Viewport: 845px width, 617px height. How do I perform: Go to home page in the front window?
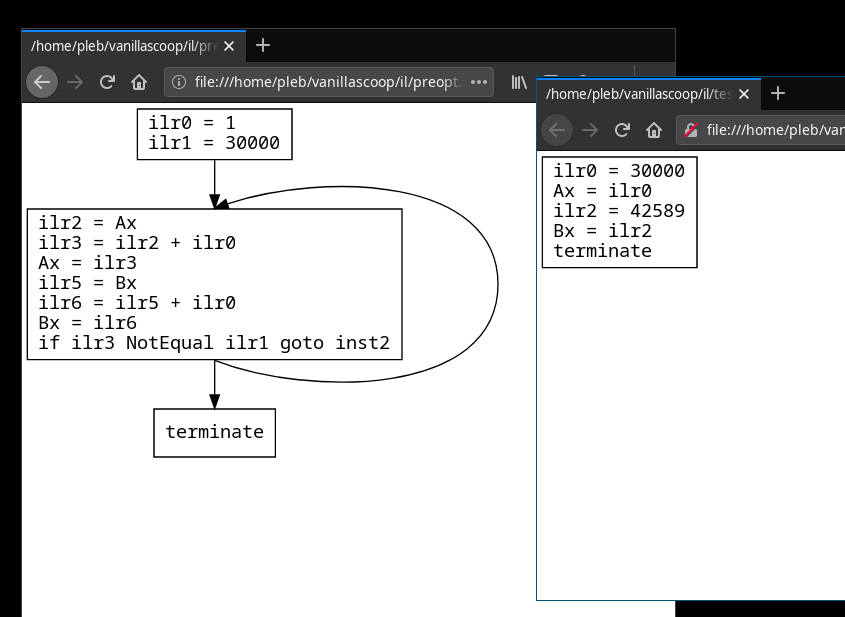(654, 130)
